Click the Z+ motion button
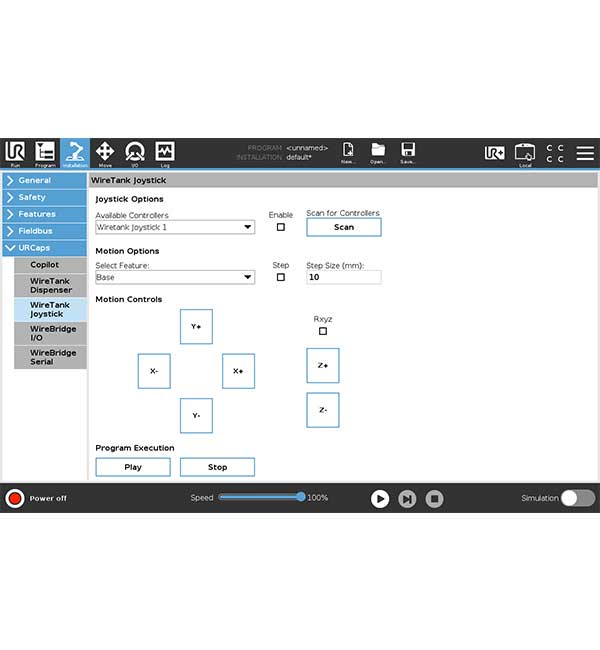 [x=323, y=366]
